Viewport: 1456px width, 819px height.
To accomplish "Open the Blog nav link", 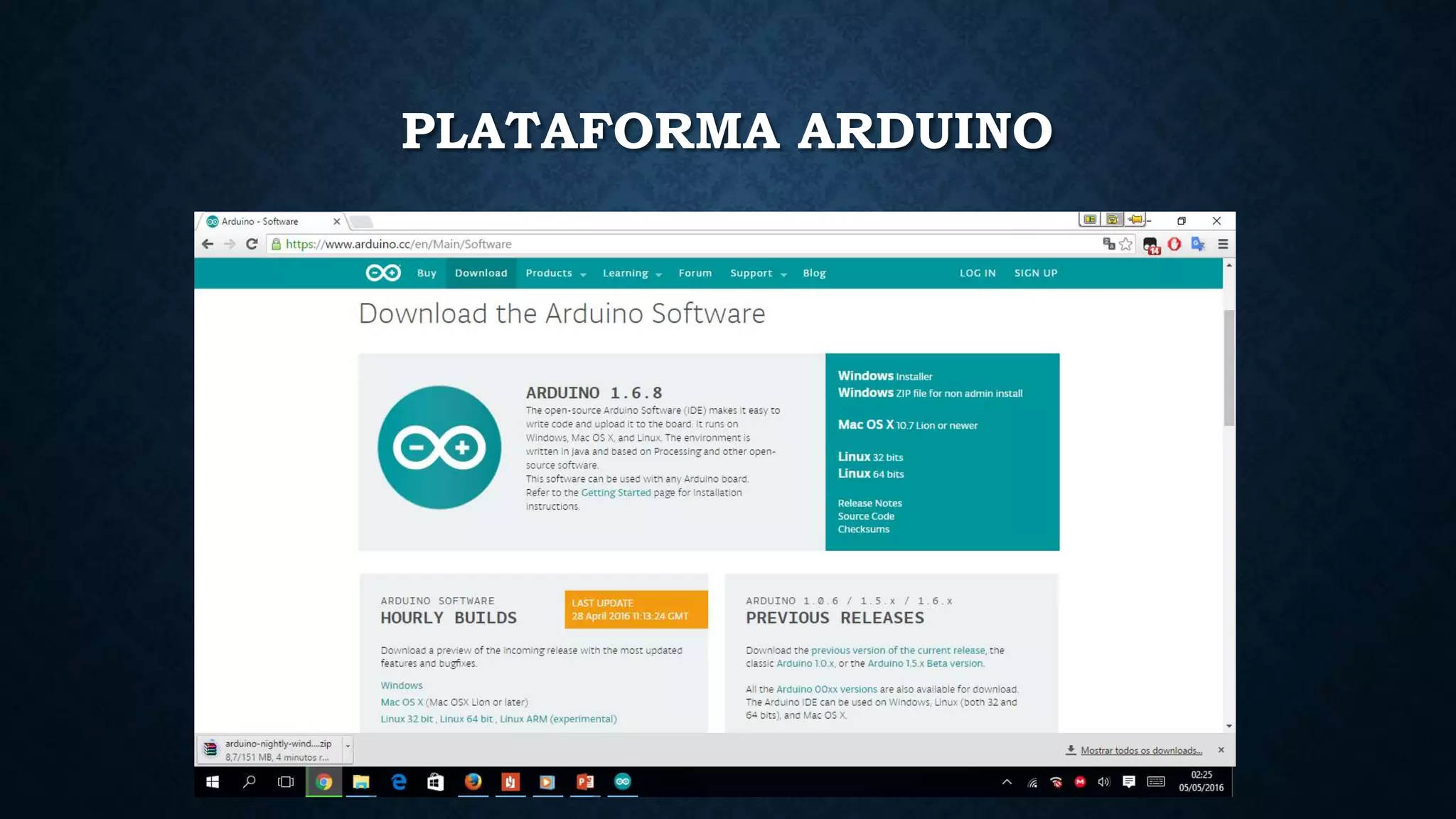I will click(x=814, y=273).
